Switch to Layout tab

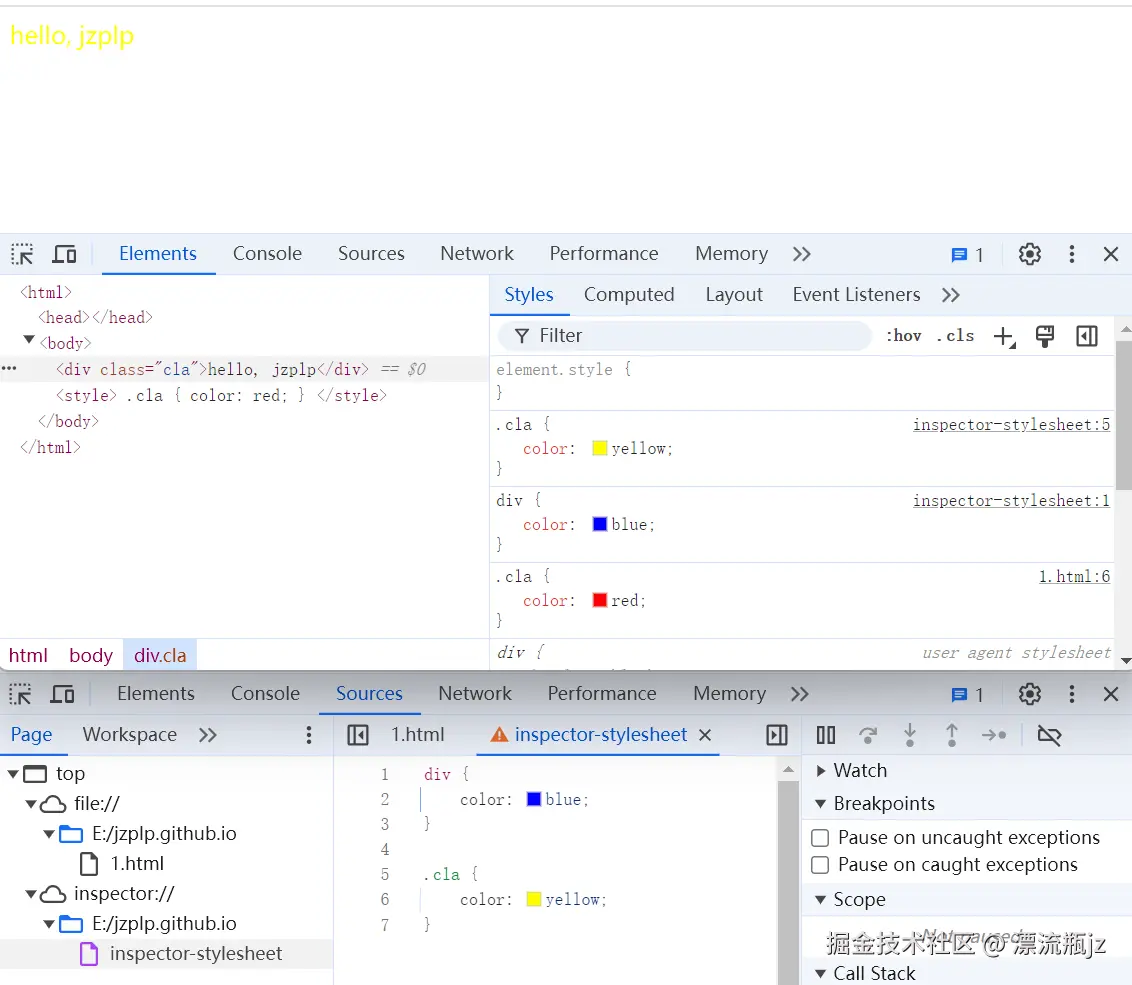(733, 295)
